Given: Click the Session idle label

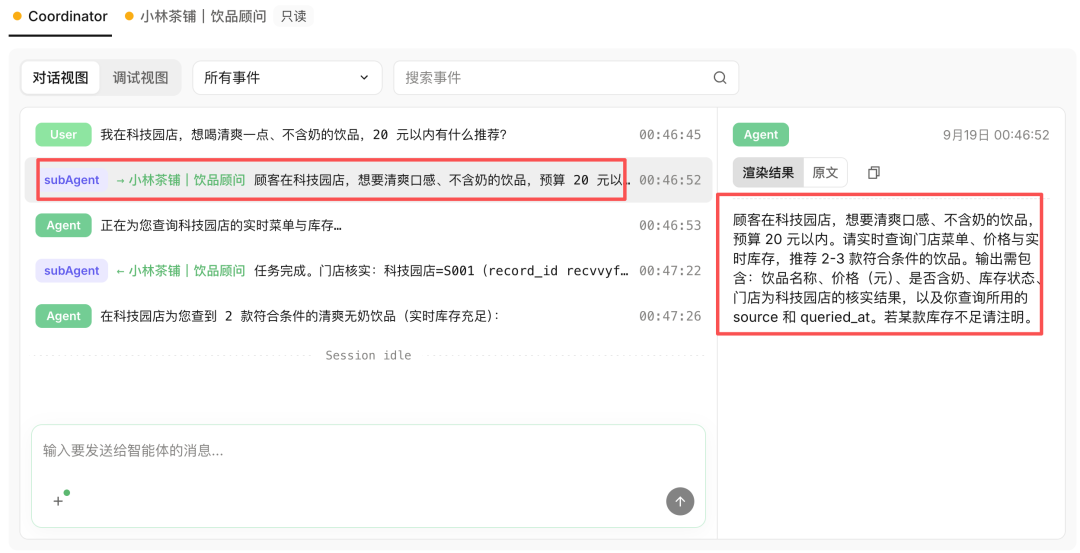Looking at the screenshot, I should [x=368, y=355].
